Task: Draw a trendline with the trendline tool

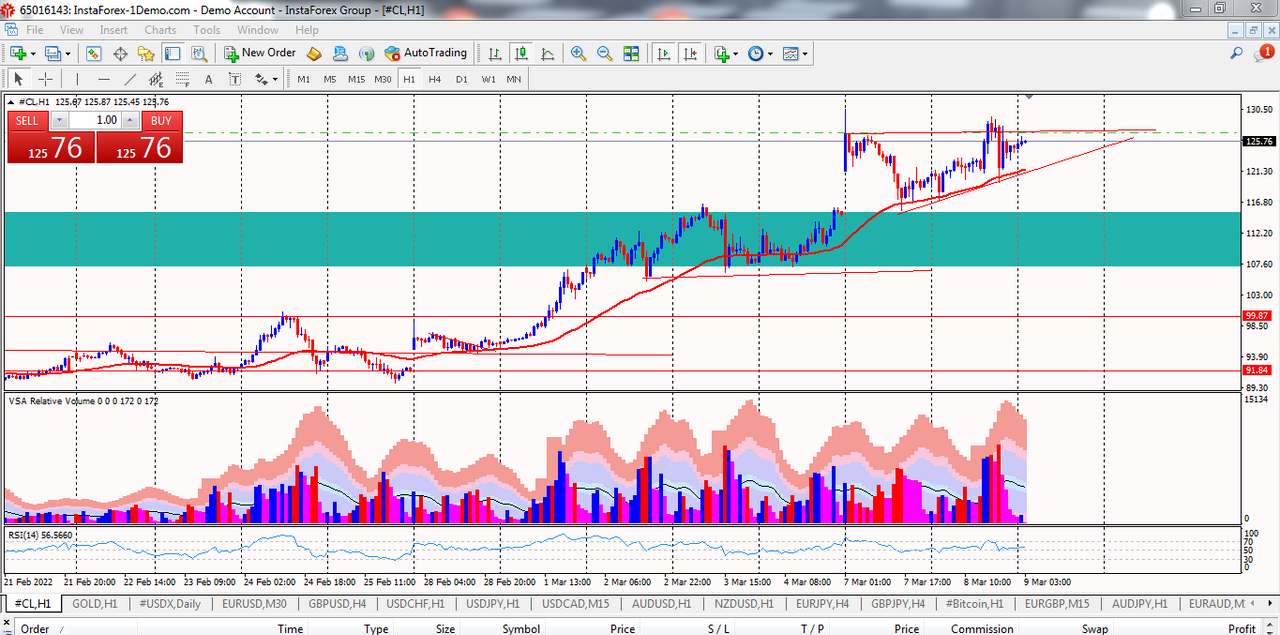Action: 130,79
